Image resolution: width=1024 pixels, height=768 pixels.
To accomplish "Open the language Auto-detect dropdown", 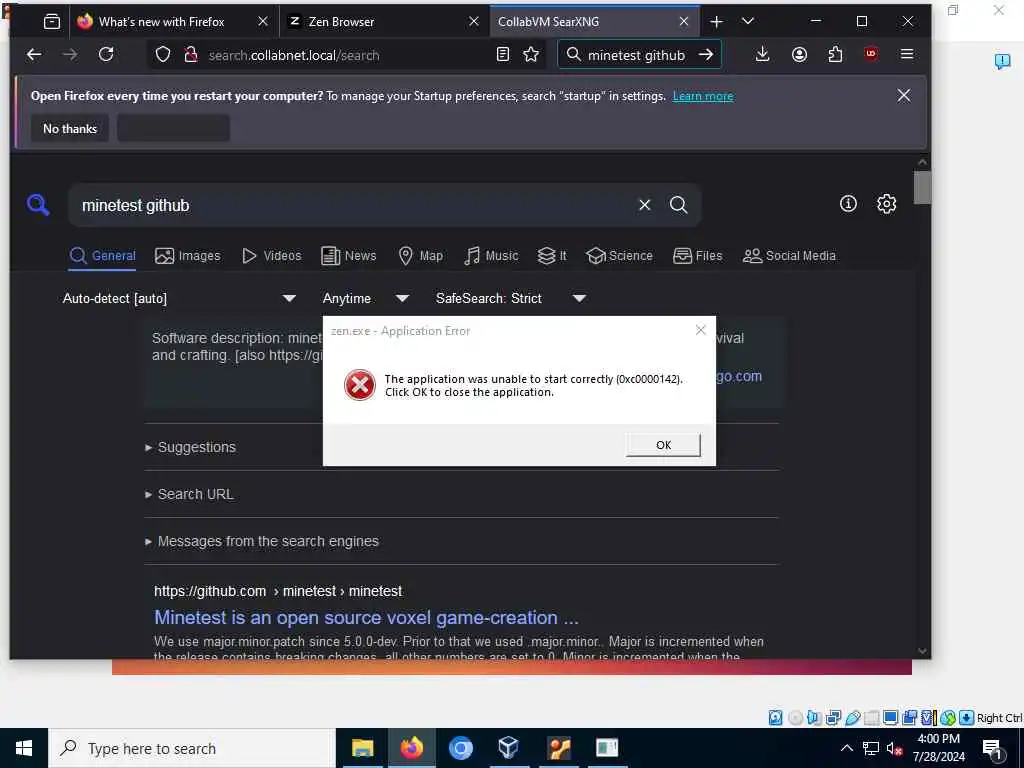I will (x=180, y=298).
